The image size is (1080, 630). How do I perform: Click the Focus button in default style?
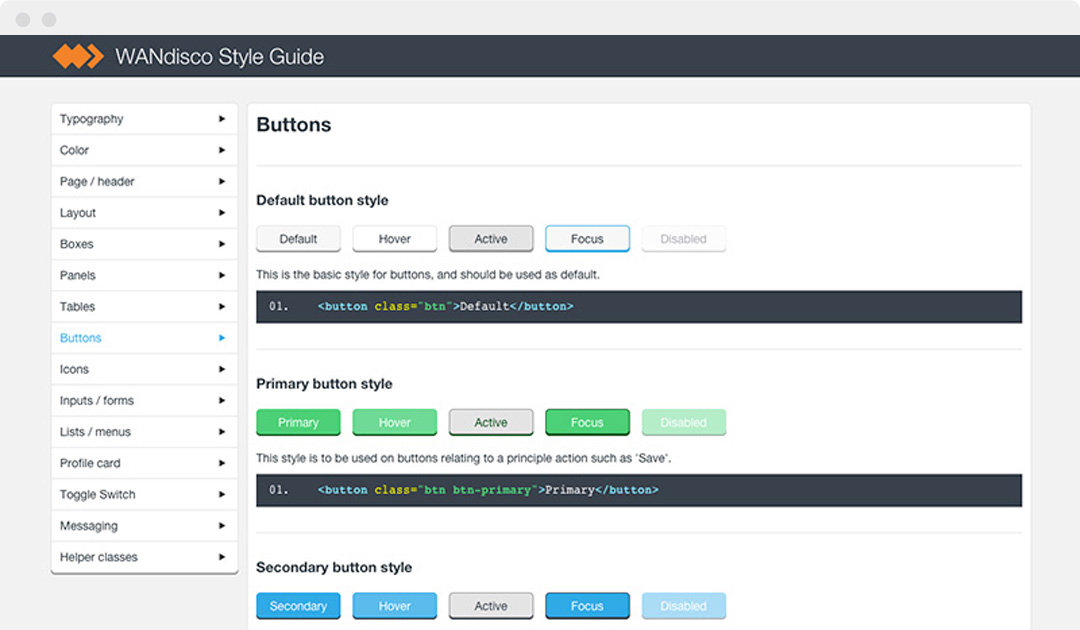tap(587, 238)
